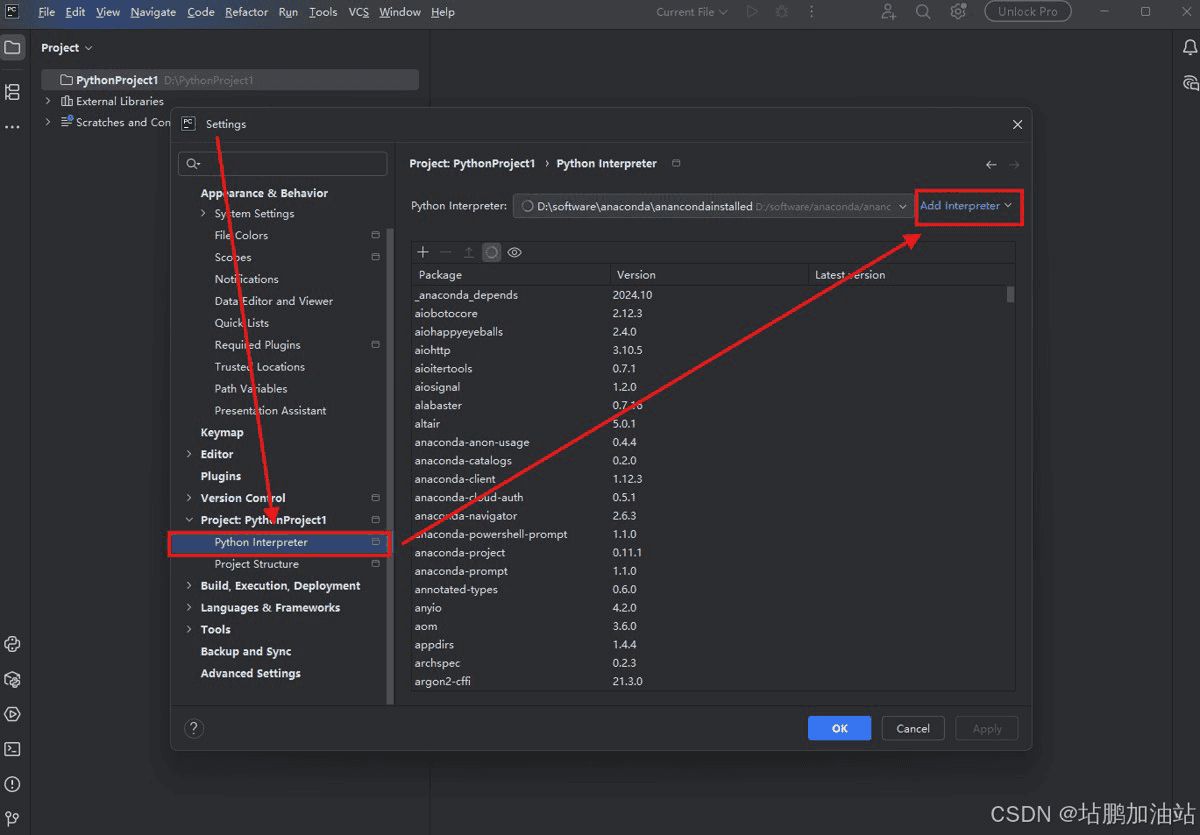The width and height of the screenshot is (1200, 835).
Task: Open the VCS menu
Action: 358,12
